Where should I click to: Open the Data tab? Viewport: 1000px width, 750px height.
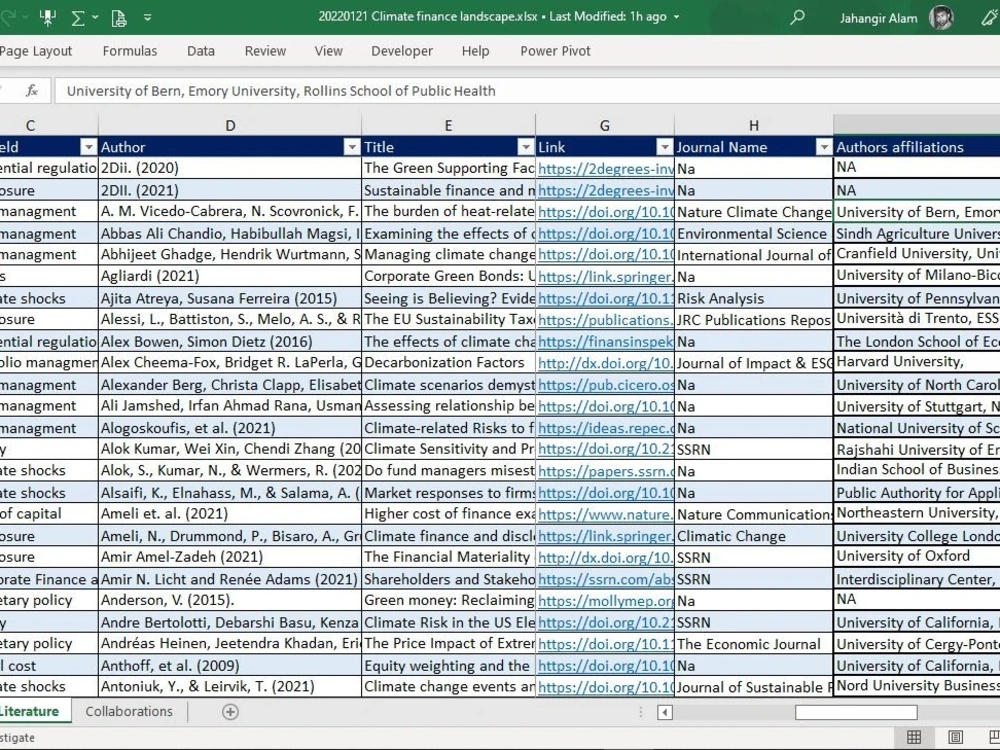click(x=200, y=51)
